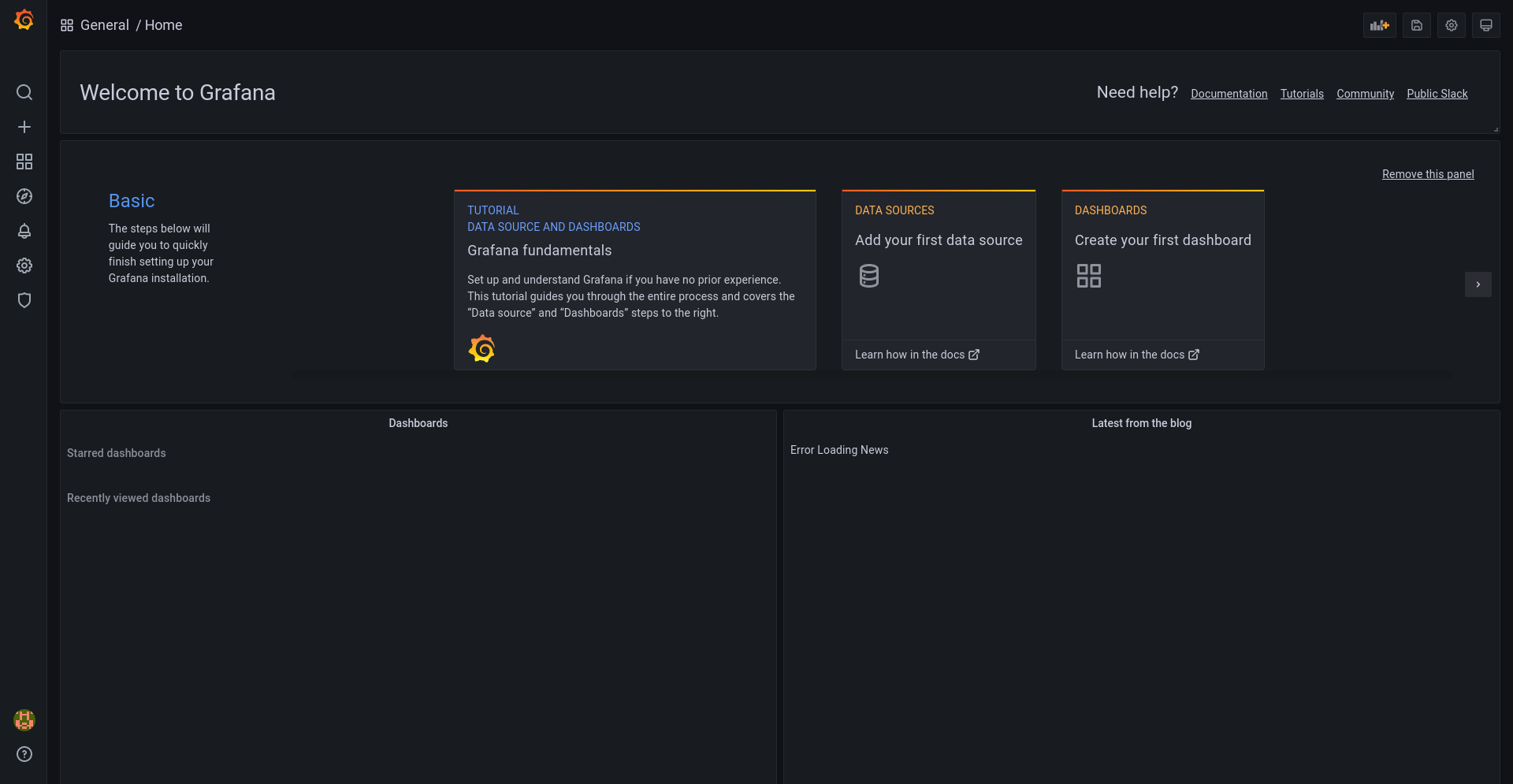Cycle view mode with monitor icon
Viewport: 1513px width, 784px height.
pyautogui.click(x=1485, y=25)
